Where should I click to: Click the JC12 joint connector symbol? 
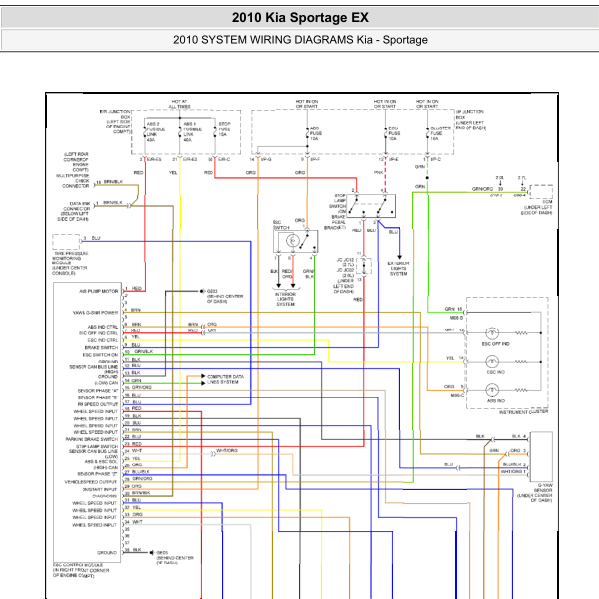point(364,266)
